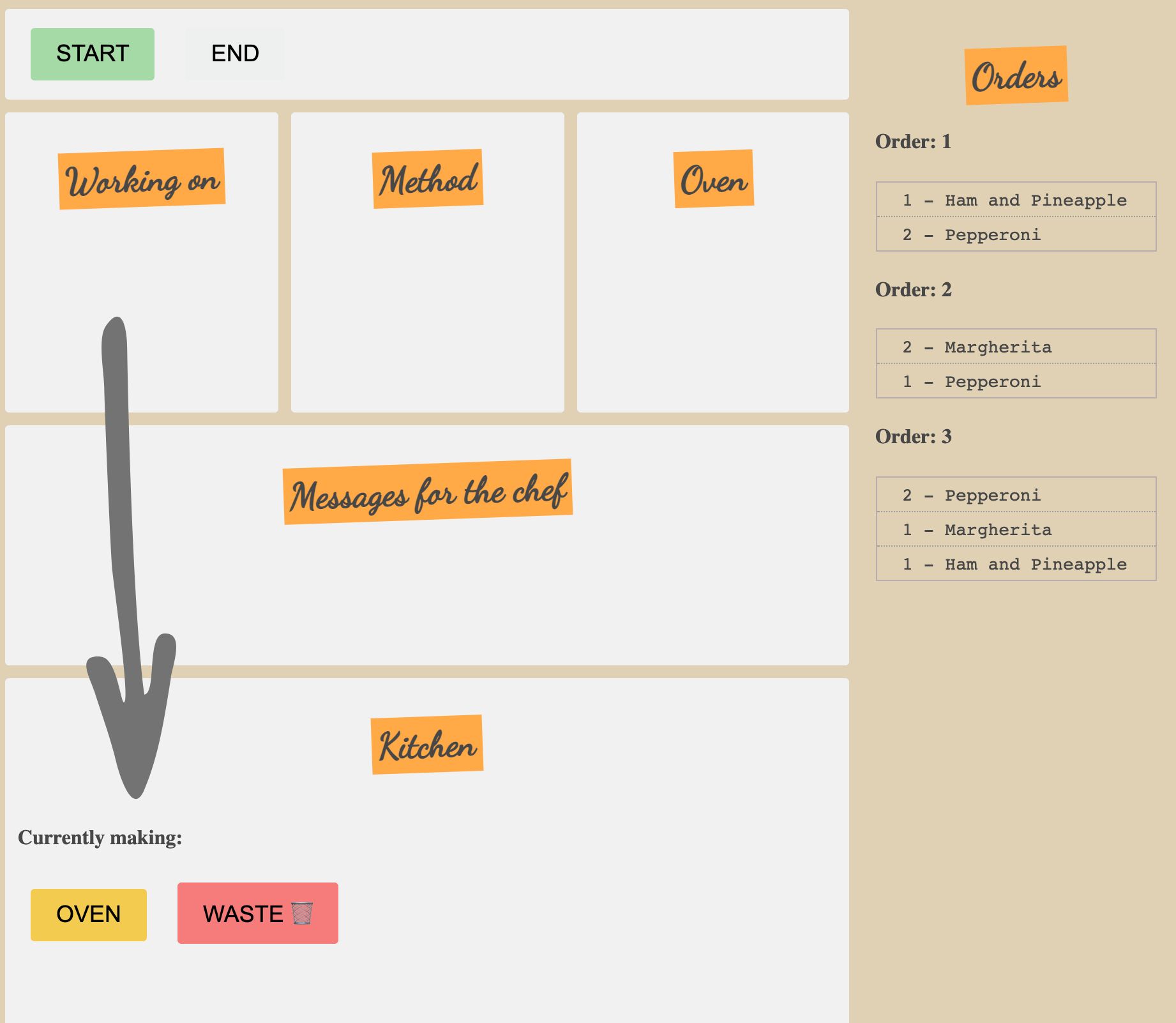Click the Method panel title
Image resolution: width=1176 pixels, height=1023 pixels.
tap(428, 179)
